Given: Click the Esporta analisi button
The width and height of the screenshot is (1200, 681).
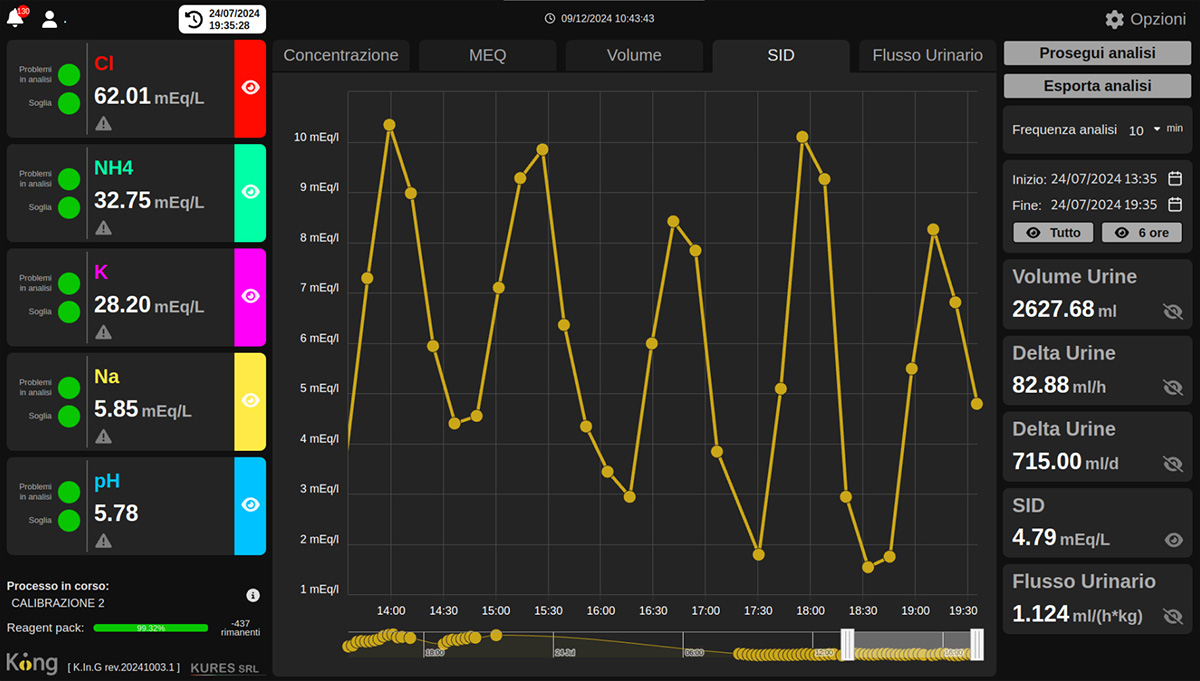Looking at the screenshot, I should 1097,86.
